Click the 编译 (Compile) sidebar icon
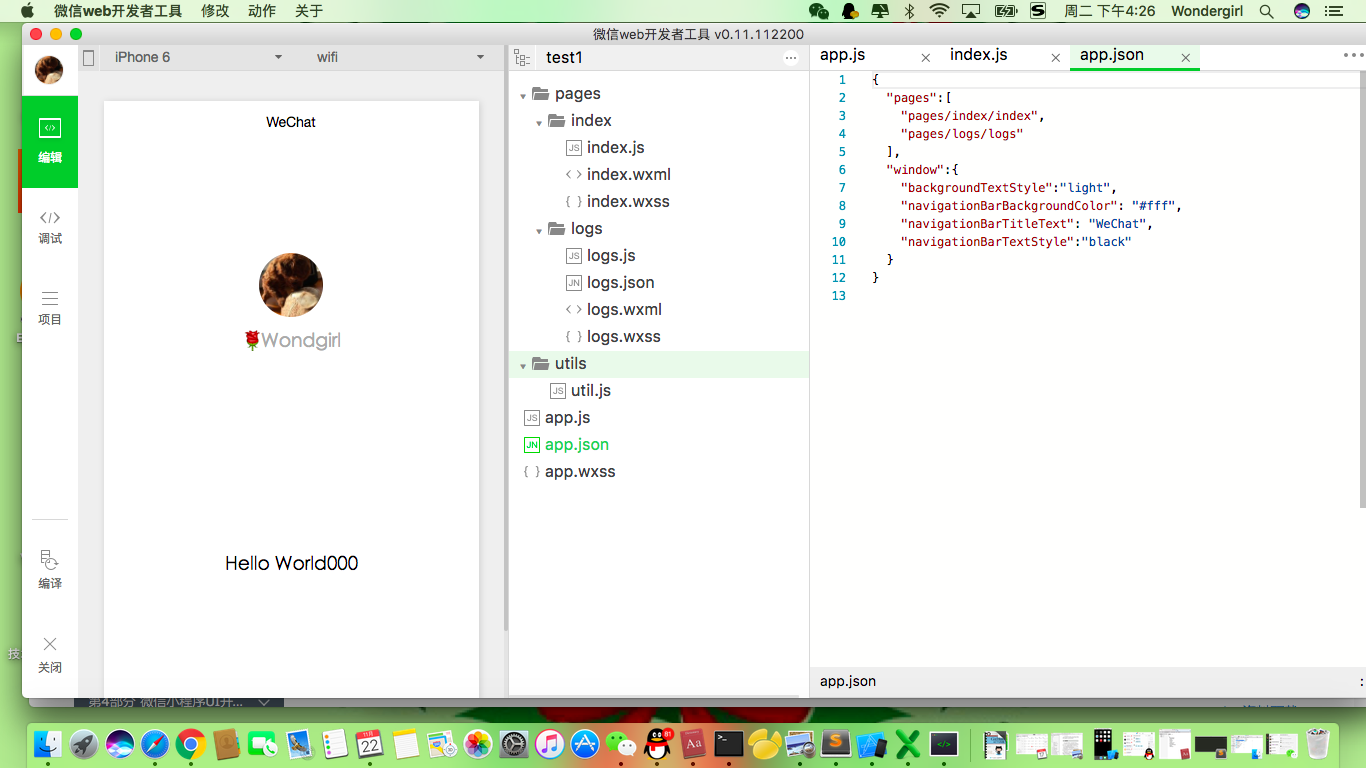Screen dimensions: 1366x768 point(50,570)
